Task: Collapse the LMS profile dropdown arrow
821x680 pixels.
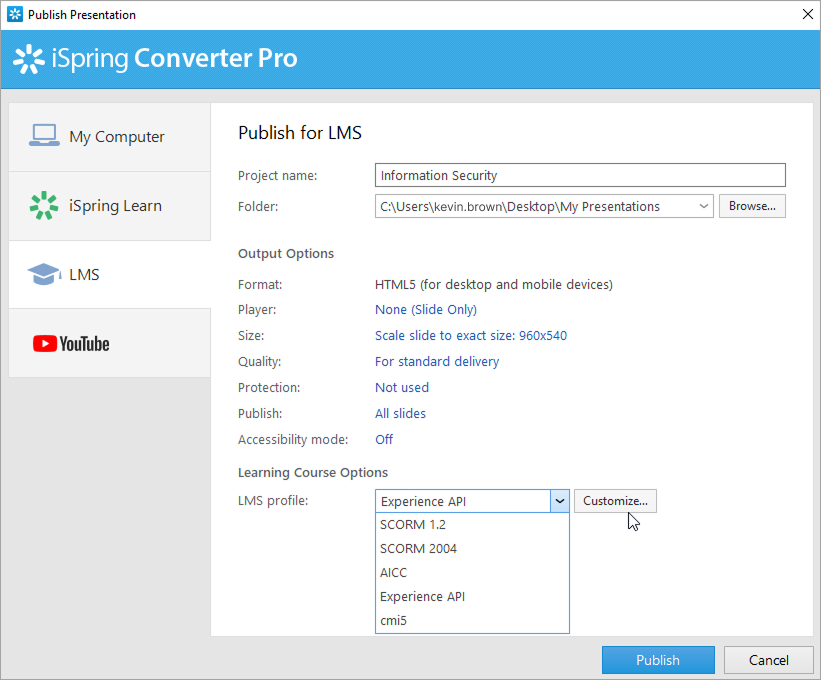Action: (560, 501)
